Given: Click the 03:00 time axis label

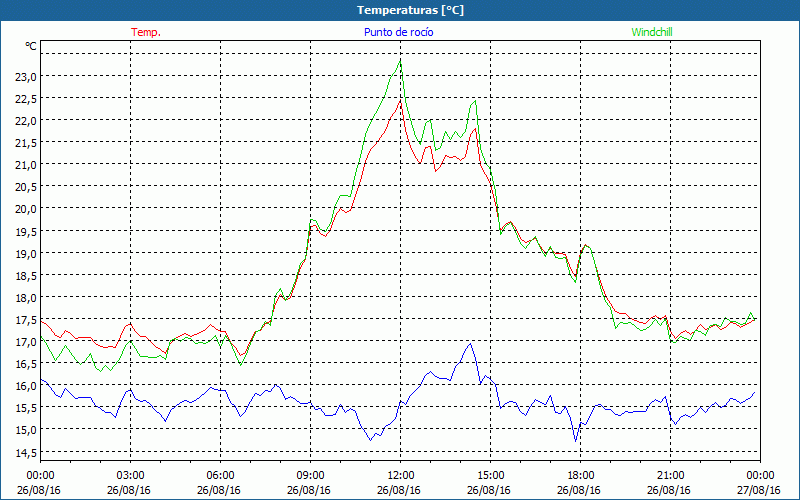Looking at the screenshot, I should click(x=131, y=476).
